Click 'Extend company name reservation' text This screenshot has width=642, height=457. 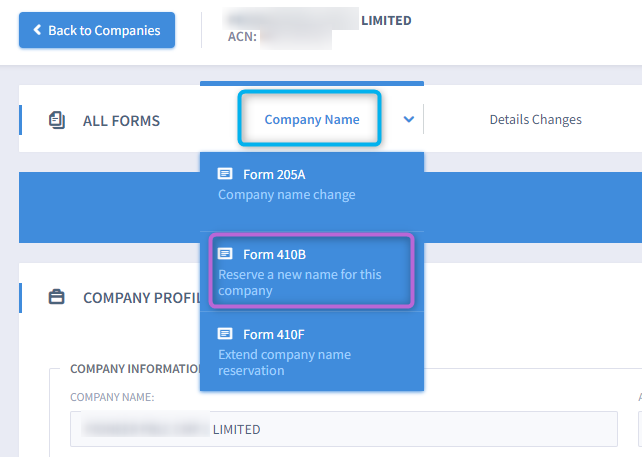284,362
